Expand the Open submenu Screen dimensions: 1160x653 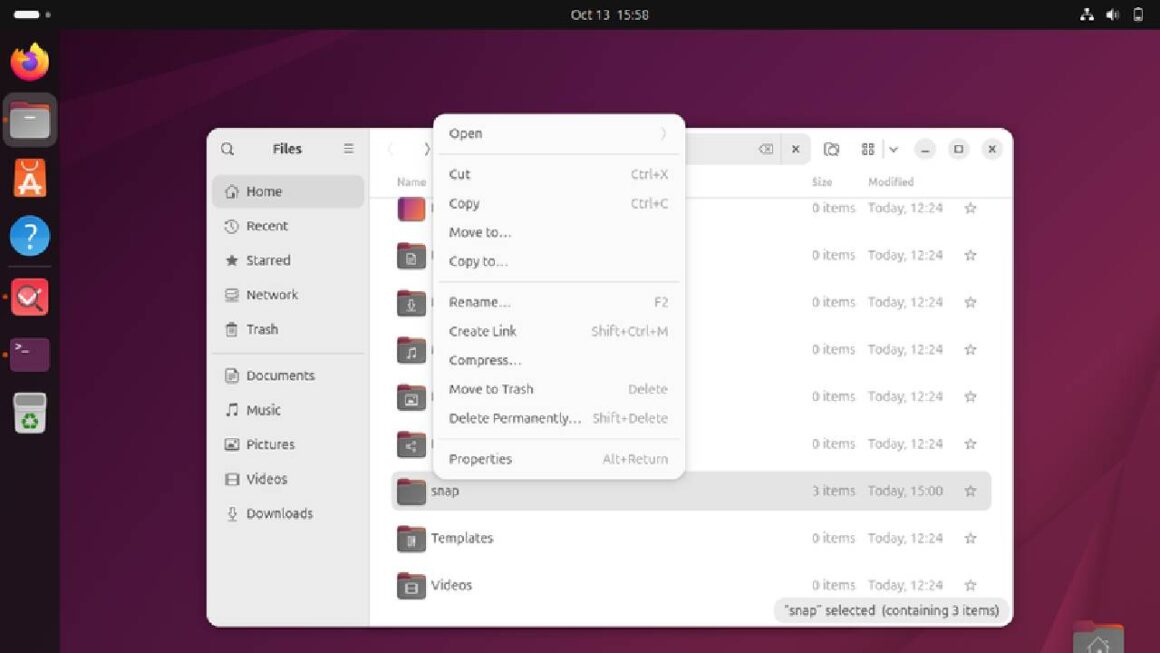coord(559,134)
